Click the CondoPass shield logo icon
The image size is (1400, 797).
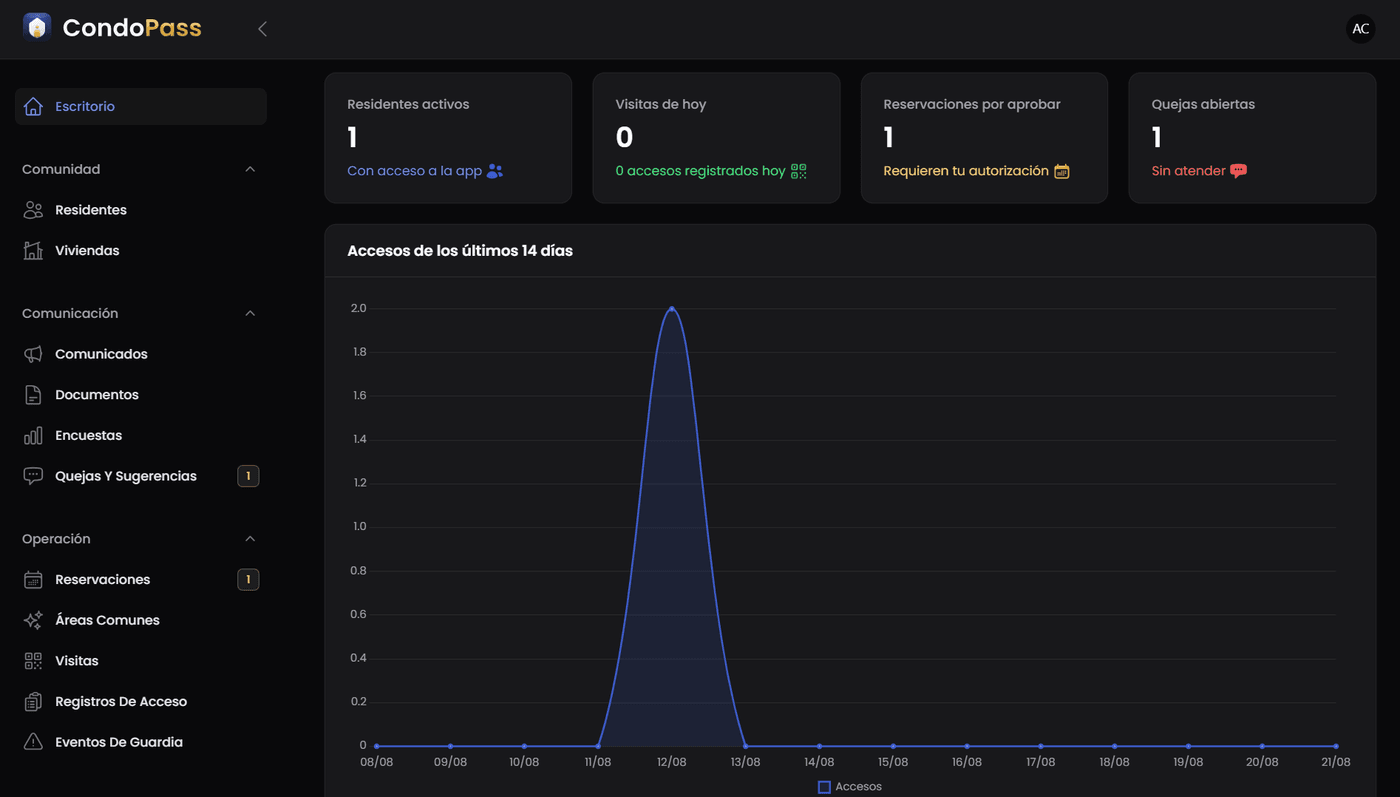pyautogui.click(x=37, y=27)
